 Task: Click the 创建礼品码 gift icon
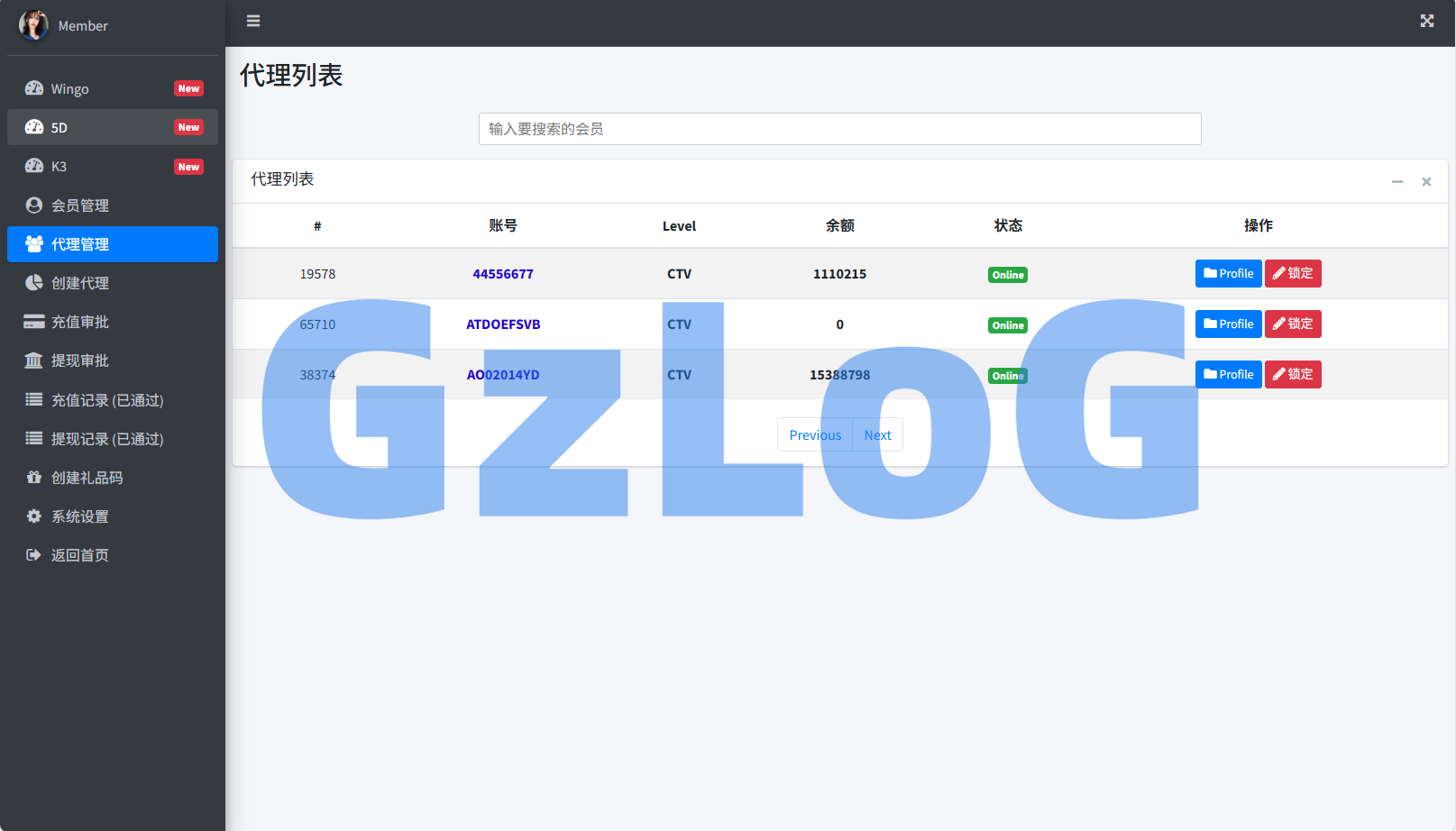coord(33,477)
